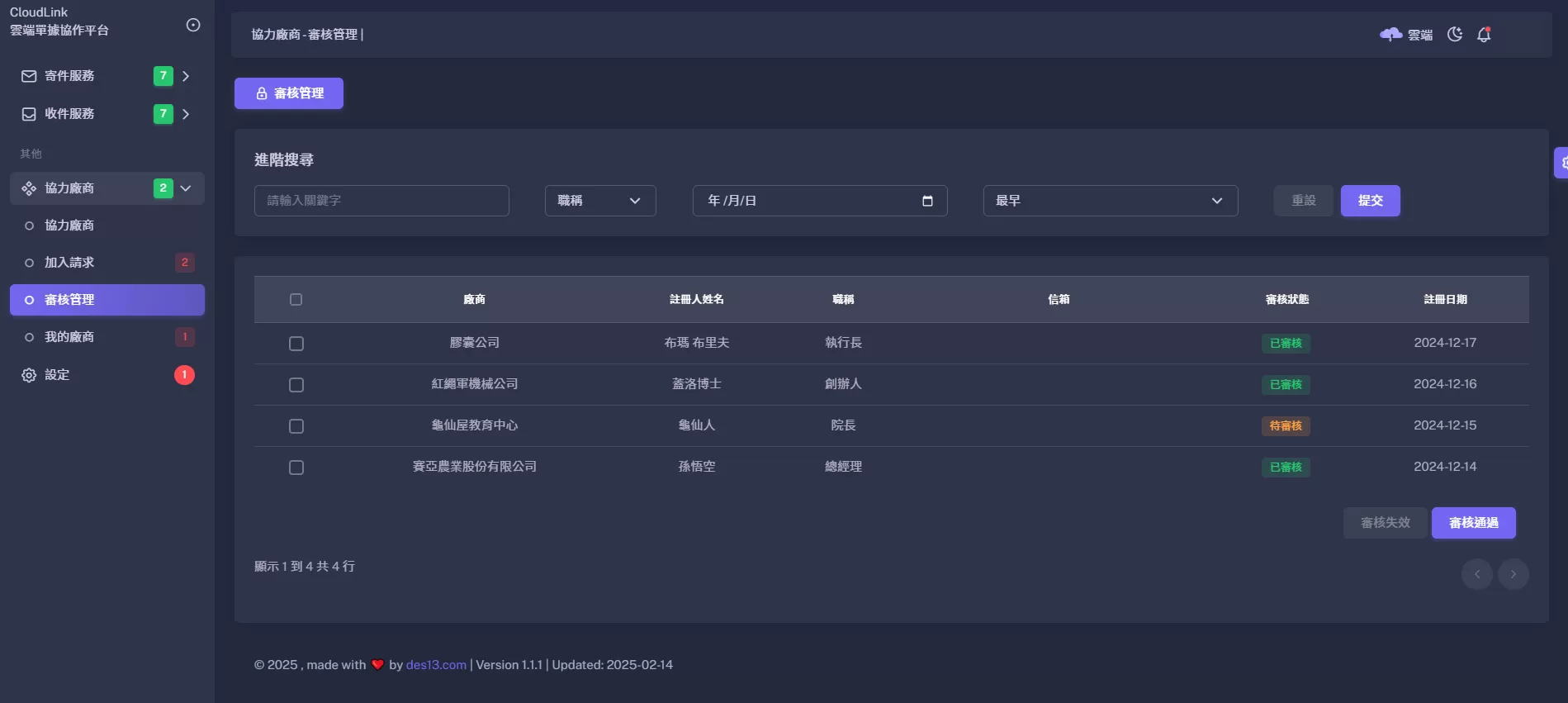Click the 年/月/日 date field
Image resolution: width=1568 pixels, height=703 pixels.
point(820,201)
